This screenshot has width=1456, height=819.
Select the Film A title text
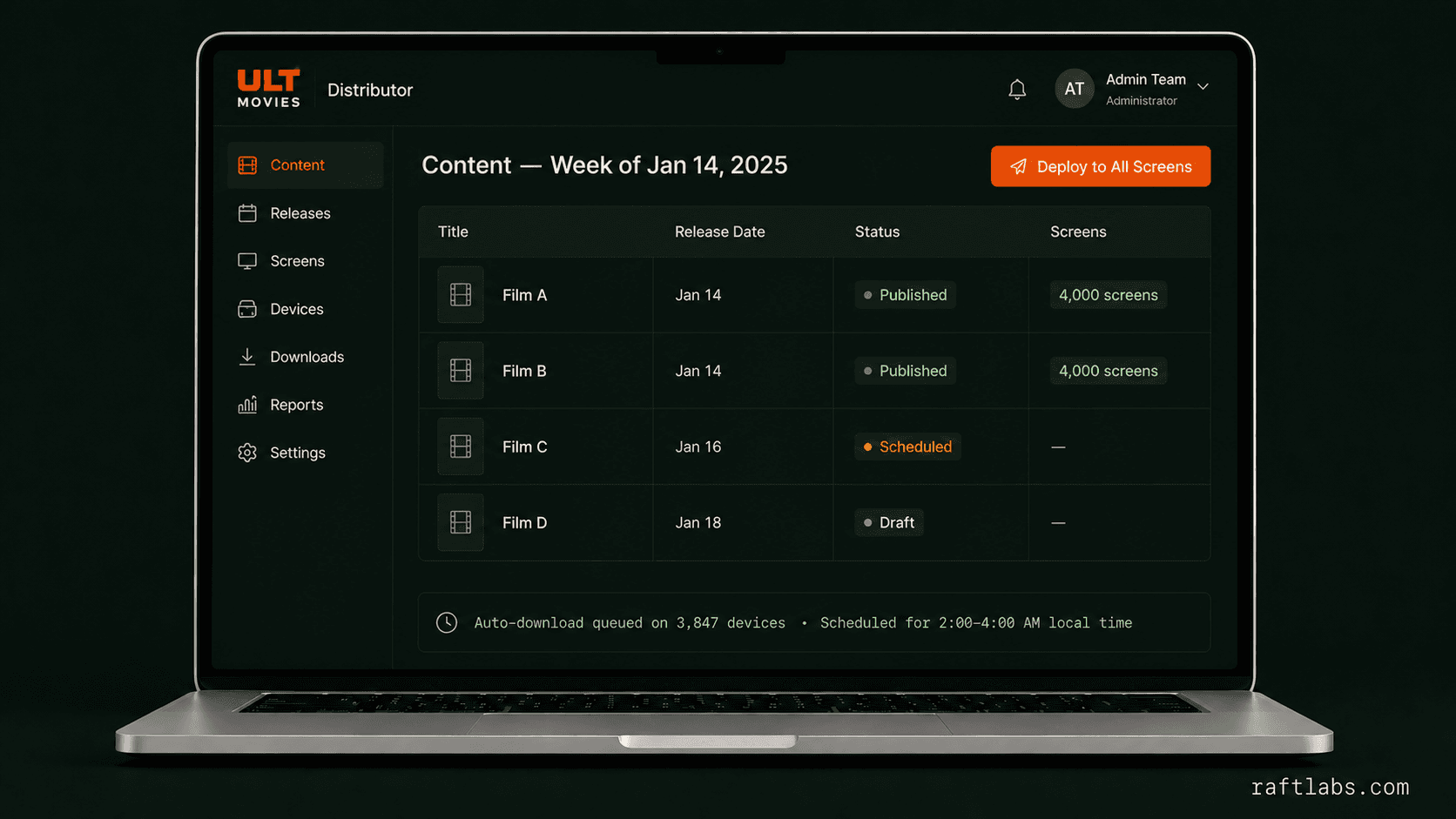tap(524, 295)
